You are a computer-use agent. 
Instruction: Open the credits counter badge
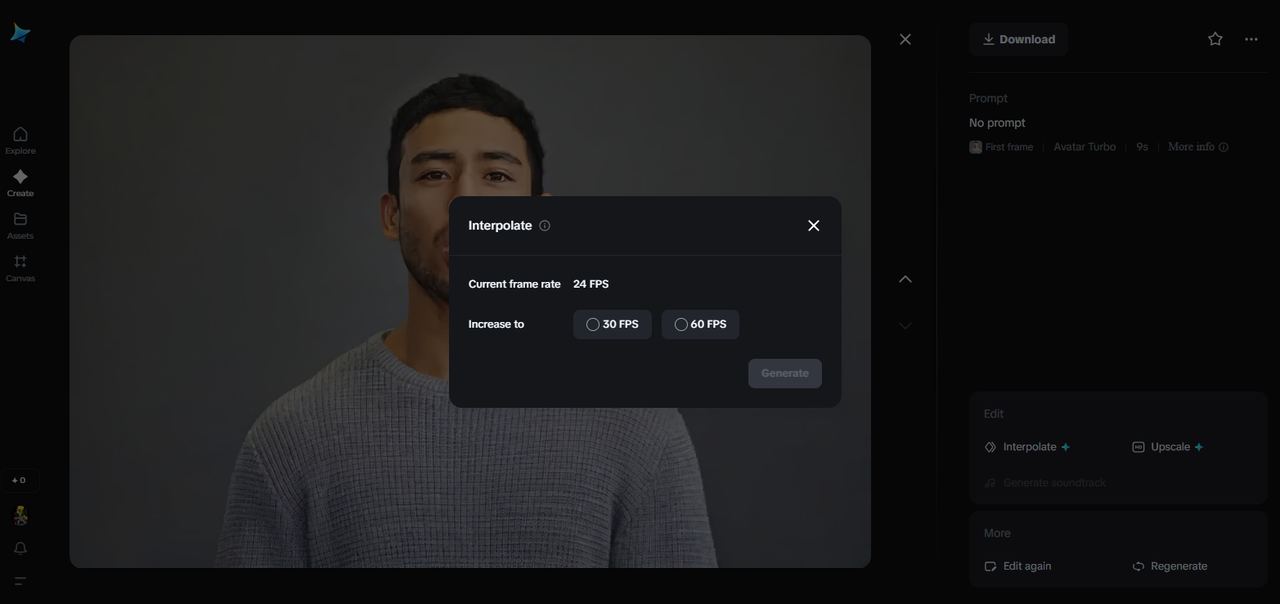(x=20, y=480)
